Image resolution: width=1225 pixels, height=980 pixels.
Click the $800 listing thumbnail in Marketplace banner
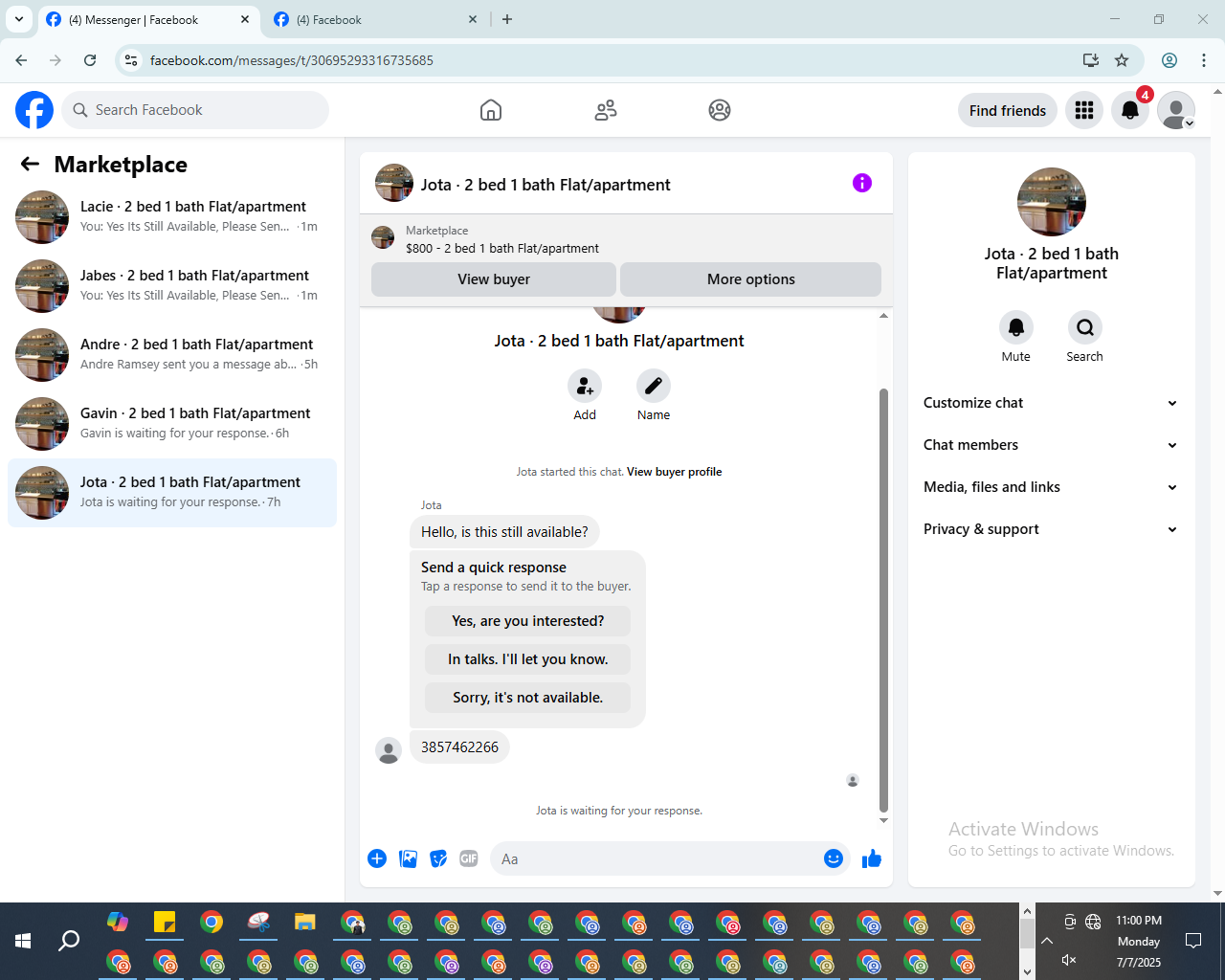point(383,237)
